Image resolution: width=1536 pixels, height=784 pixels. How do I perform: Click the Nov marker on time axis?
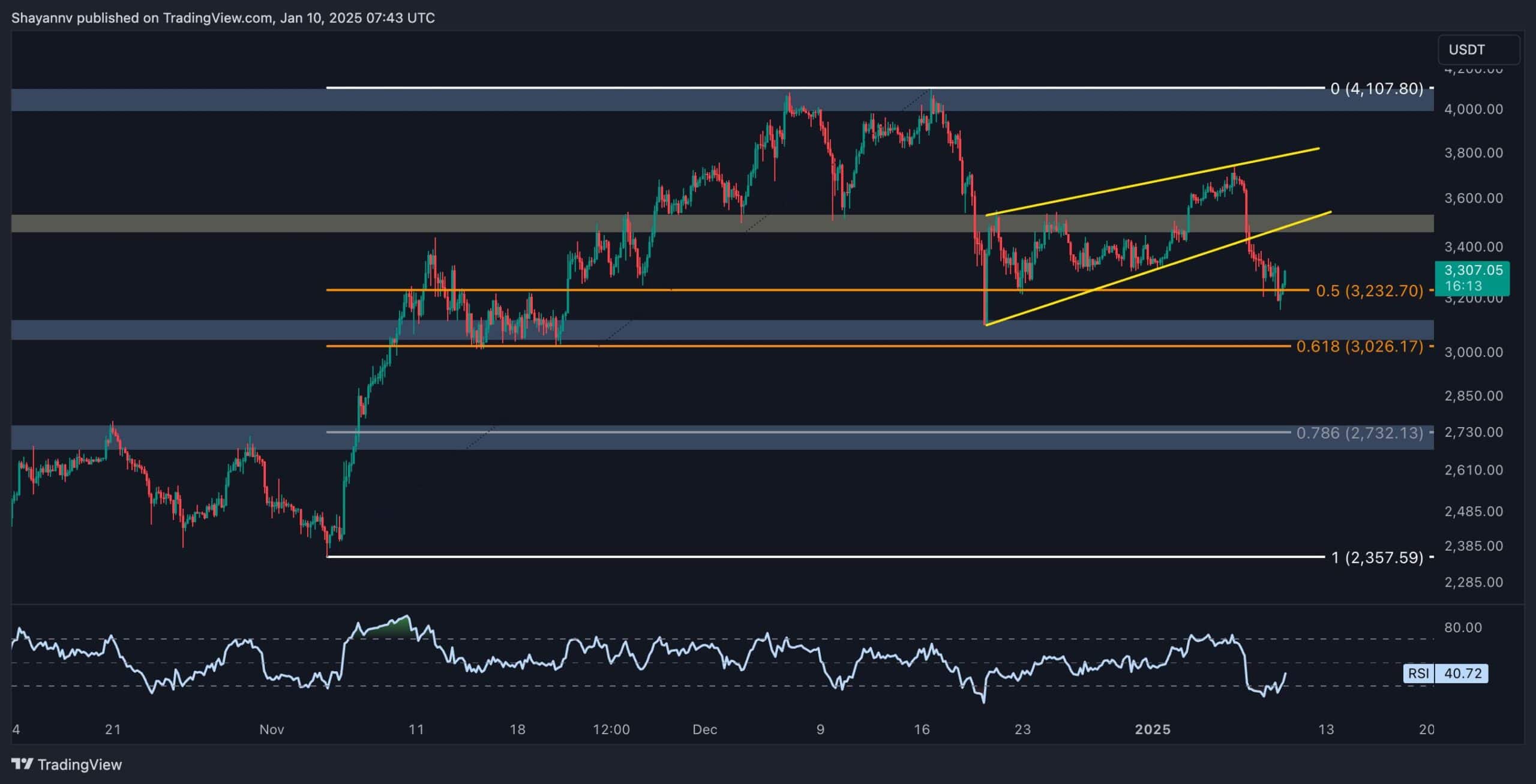click(271, 729)
